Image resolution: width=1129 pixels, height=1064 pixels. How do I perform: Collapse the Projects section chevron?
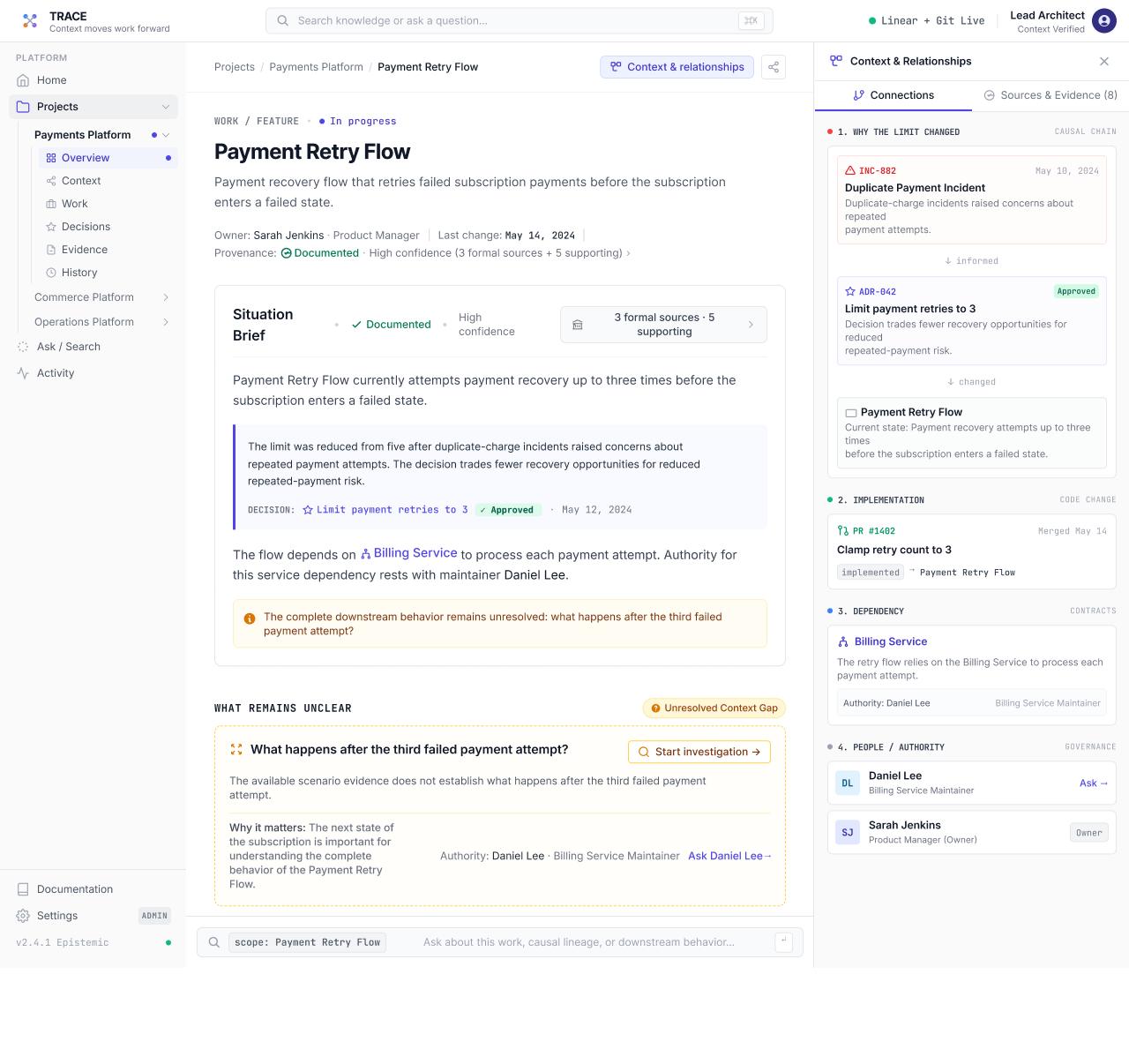(166, 107)
